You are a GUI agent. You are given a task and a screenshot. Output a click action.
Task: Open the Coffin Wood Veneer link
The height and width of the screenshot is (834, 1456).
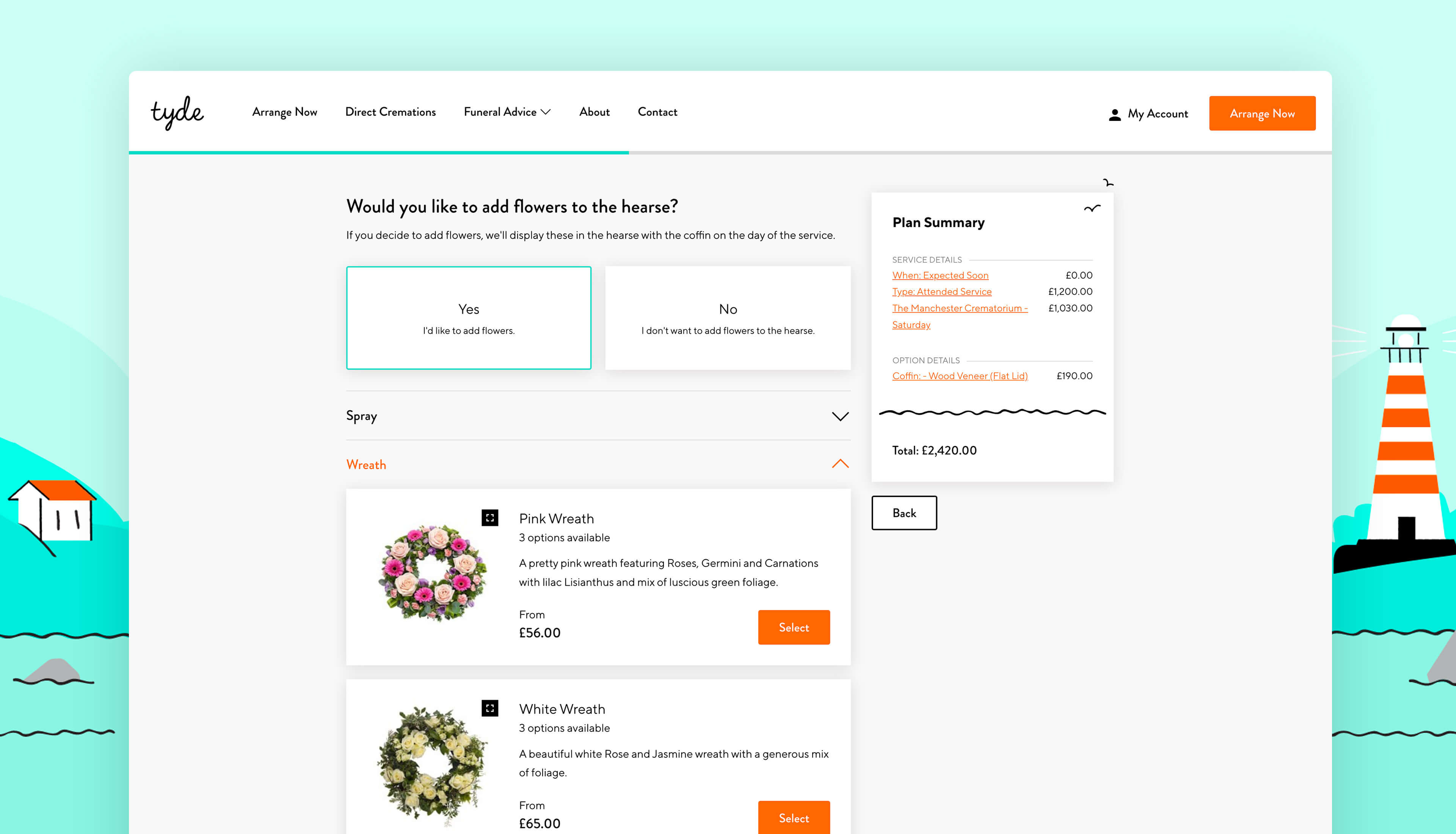pyautogui.click(x=960, y=376)
